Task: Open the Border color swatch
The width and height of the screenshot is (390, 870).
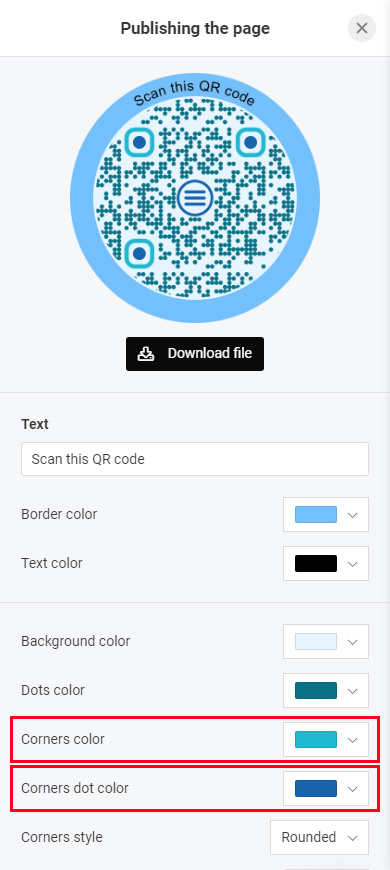Action: (316, 514)
